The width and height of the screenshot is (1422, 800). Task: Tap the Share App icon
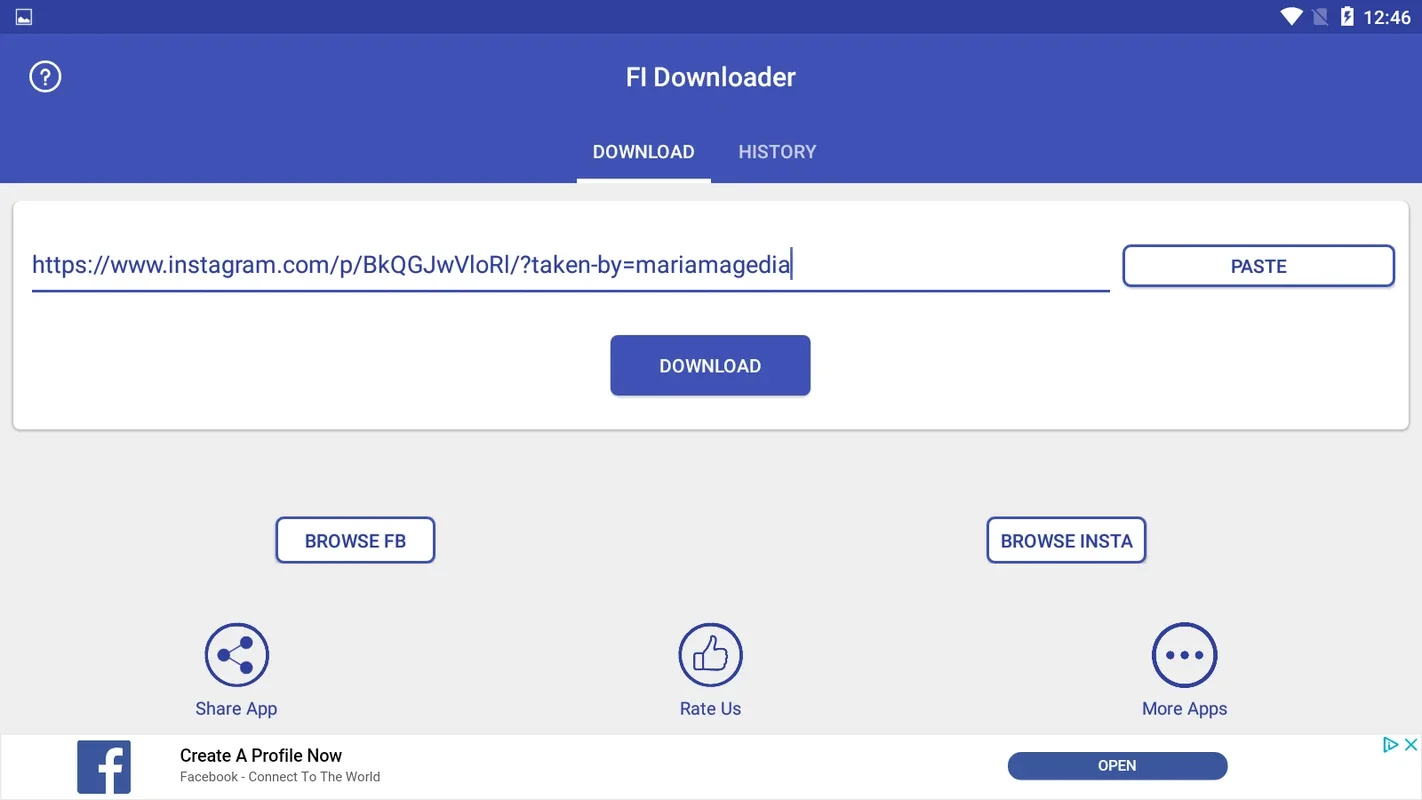coord(237,656)
